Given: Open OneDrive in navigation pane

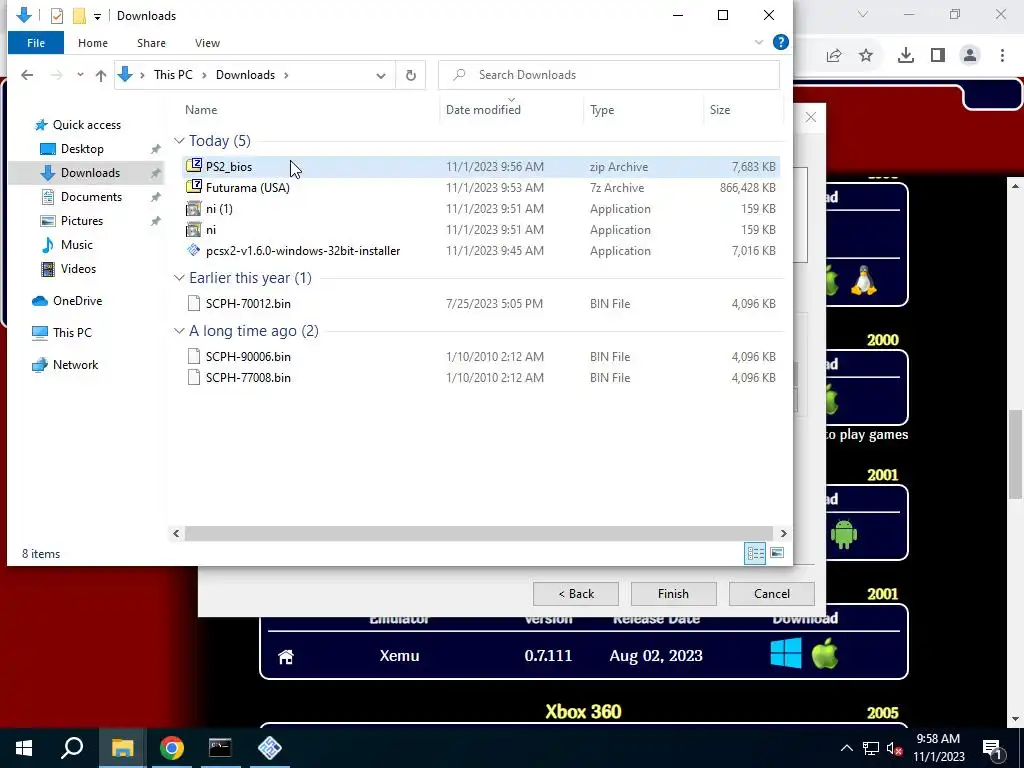Looking at the screenshot, I should pyautogui.click(x=77, y=300).
